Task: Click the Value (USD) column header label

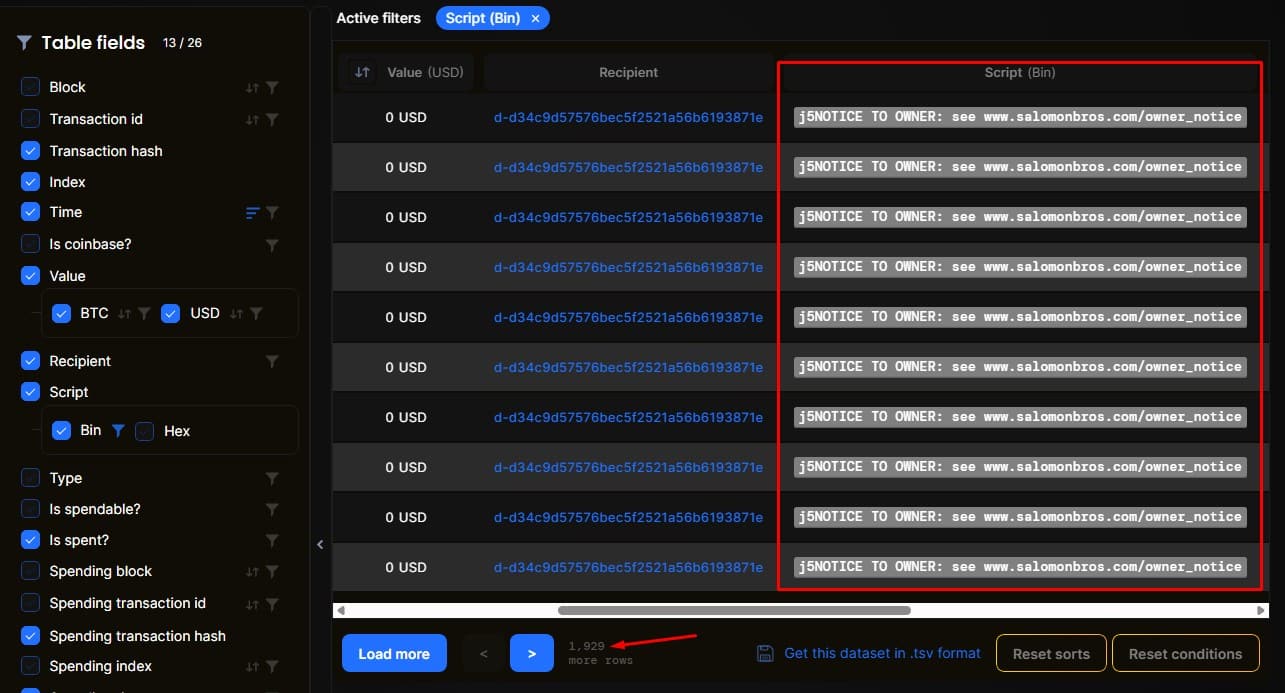Action: [426, 72]
